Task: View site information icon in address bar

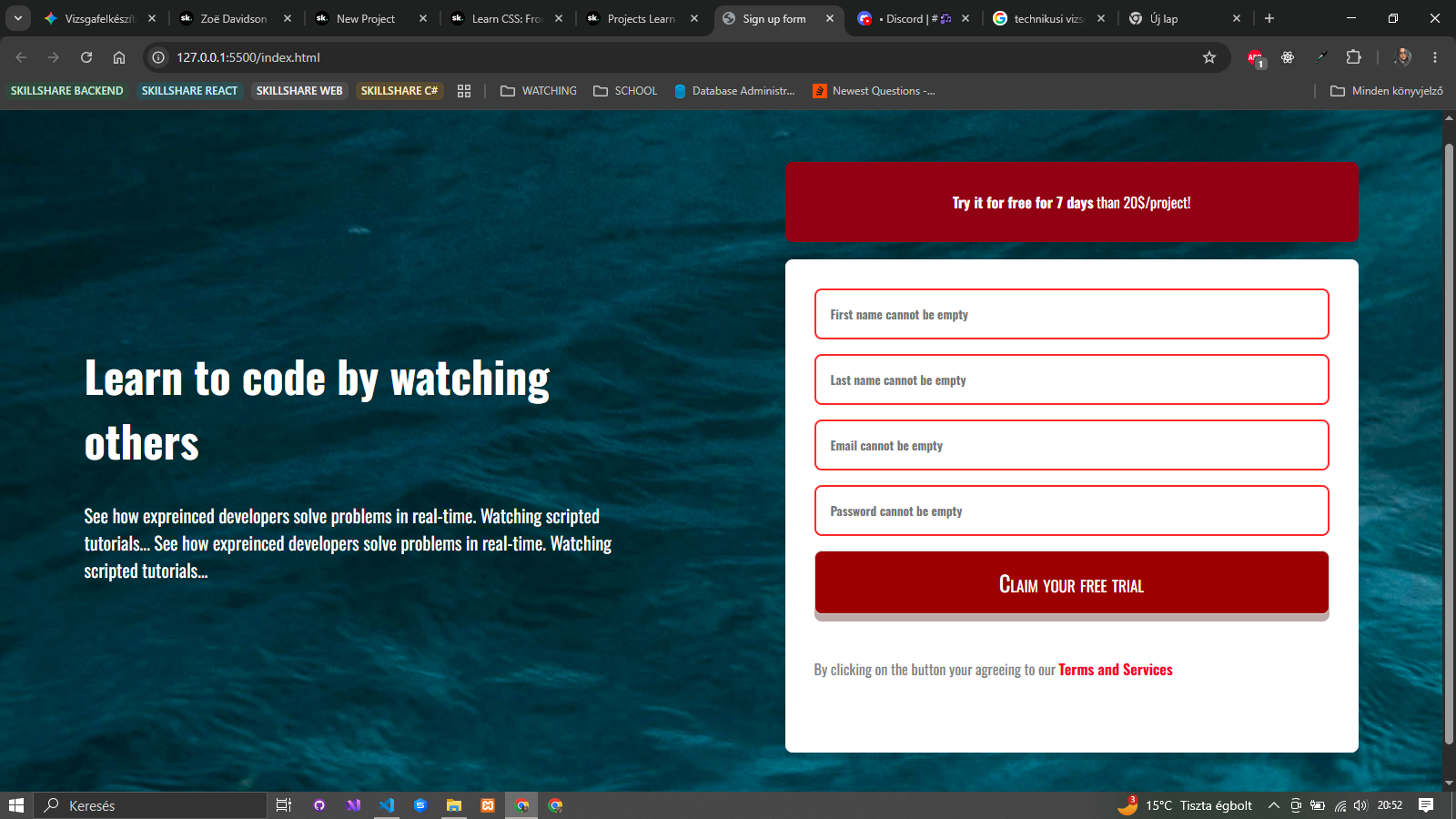Action: [158, 57]
